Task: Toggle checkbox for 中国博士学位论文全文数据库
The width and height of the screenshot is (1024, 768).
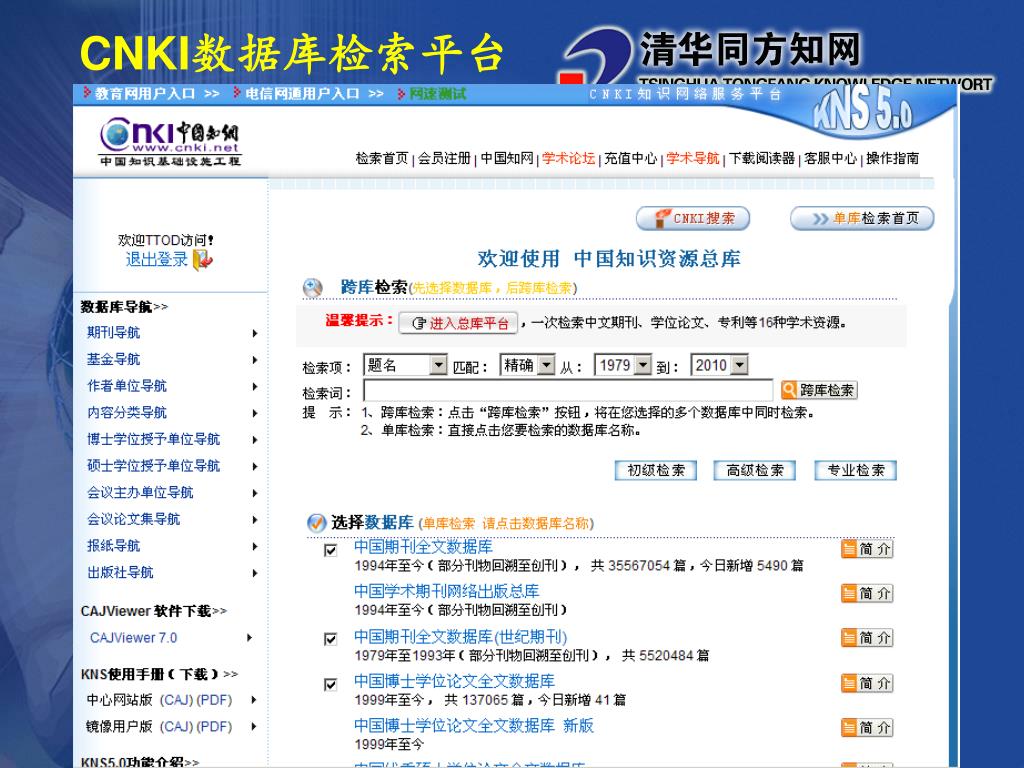Action: coord(330,684)
